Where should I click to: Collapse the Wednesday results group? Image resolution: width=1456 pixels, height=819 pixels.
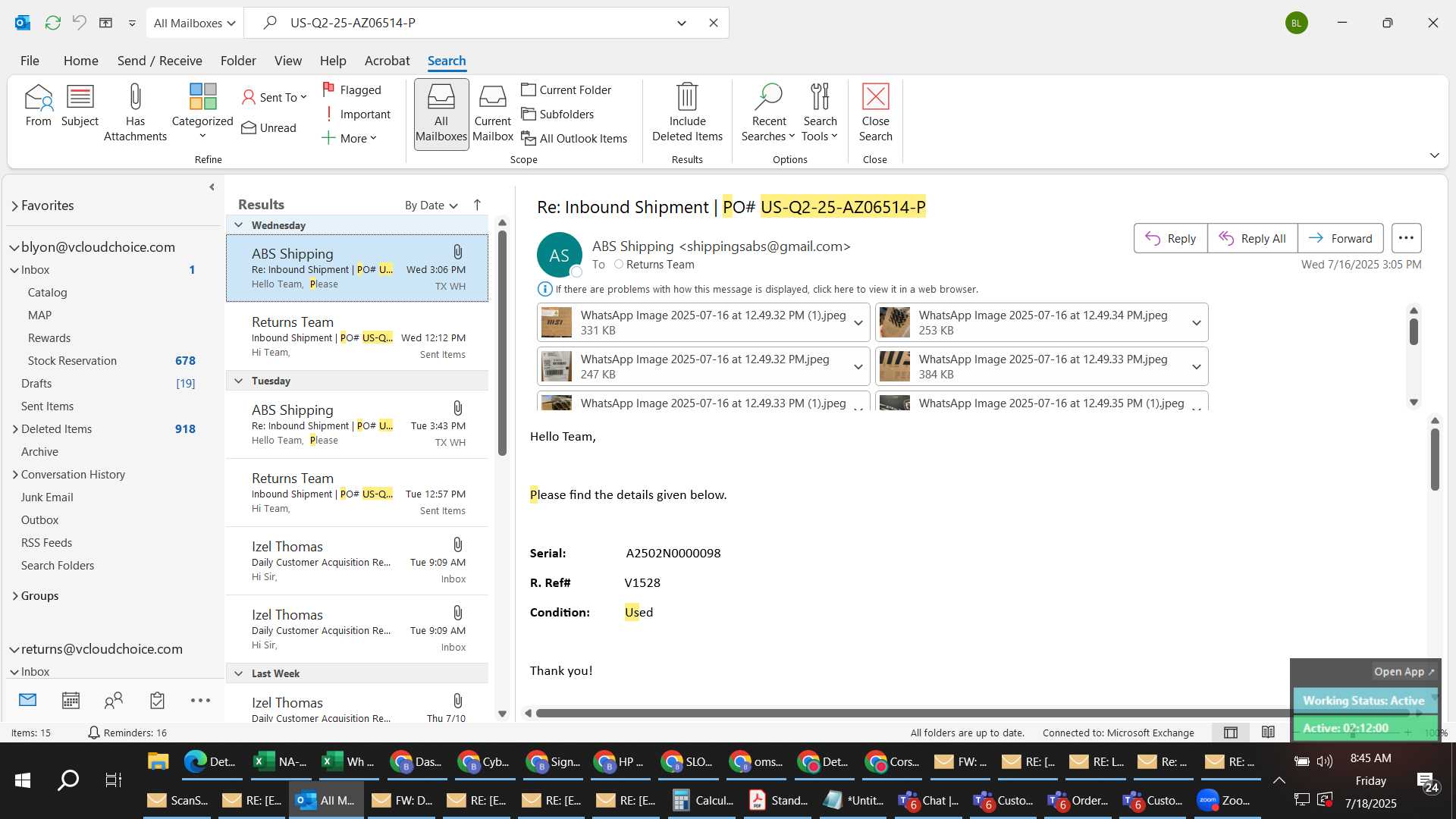point(238,225)
